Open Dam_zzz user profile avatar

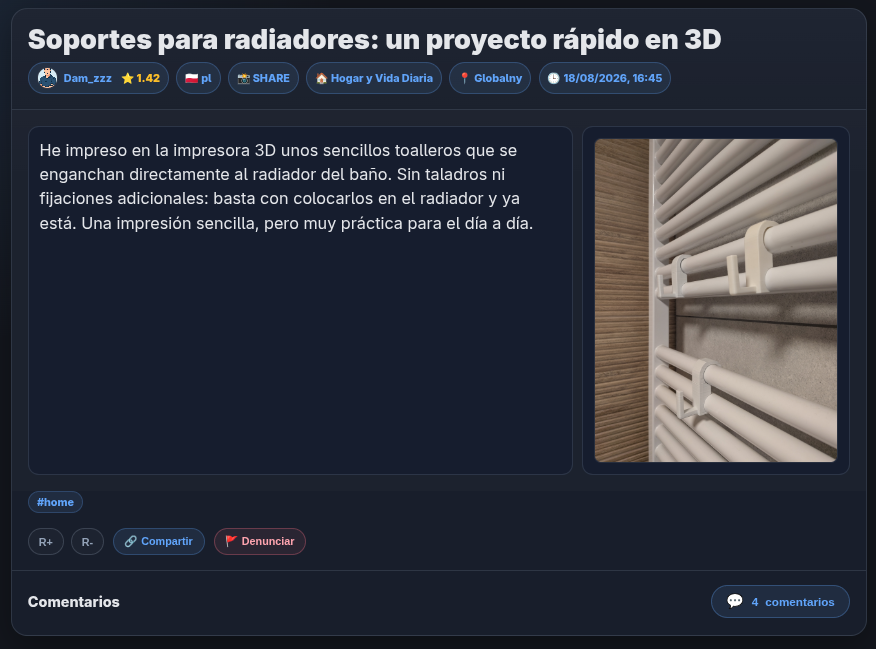click(x=47, y=78)
